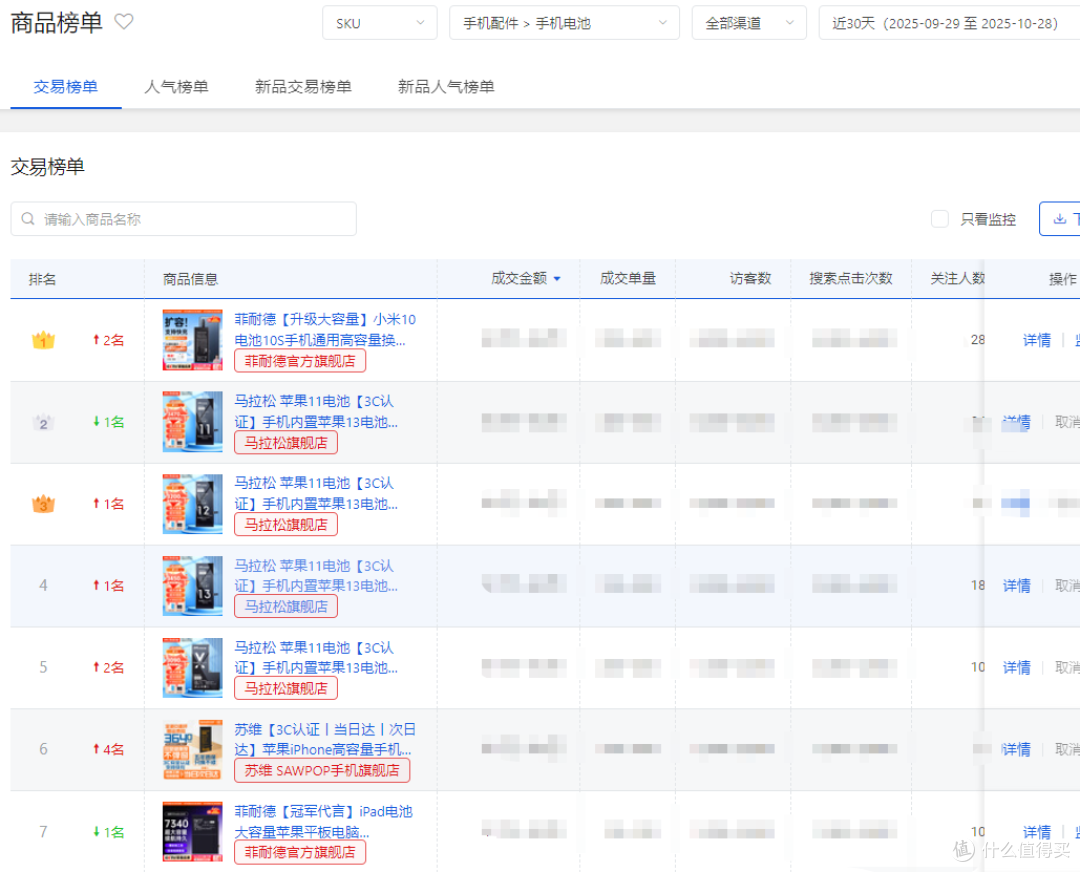Open thumbnail of 苏维 iPhone battery product

click(192, 749)
